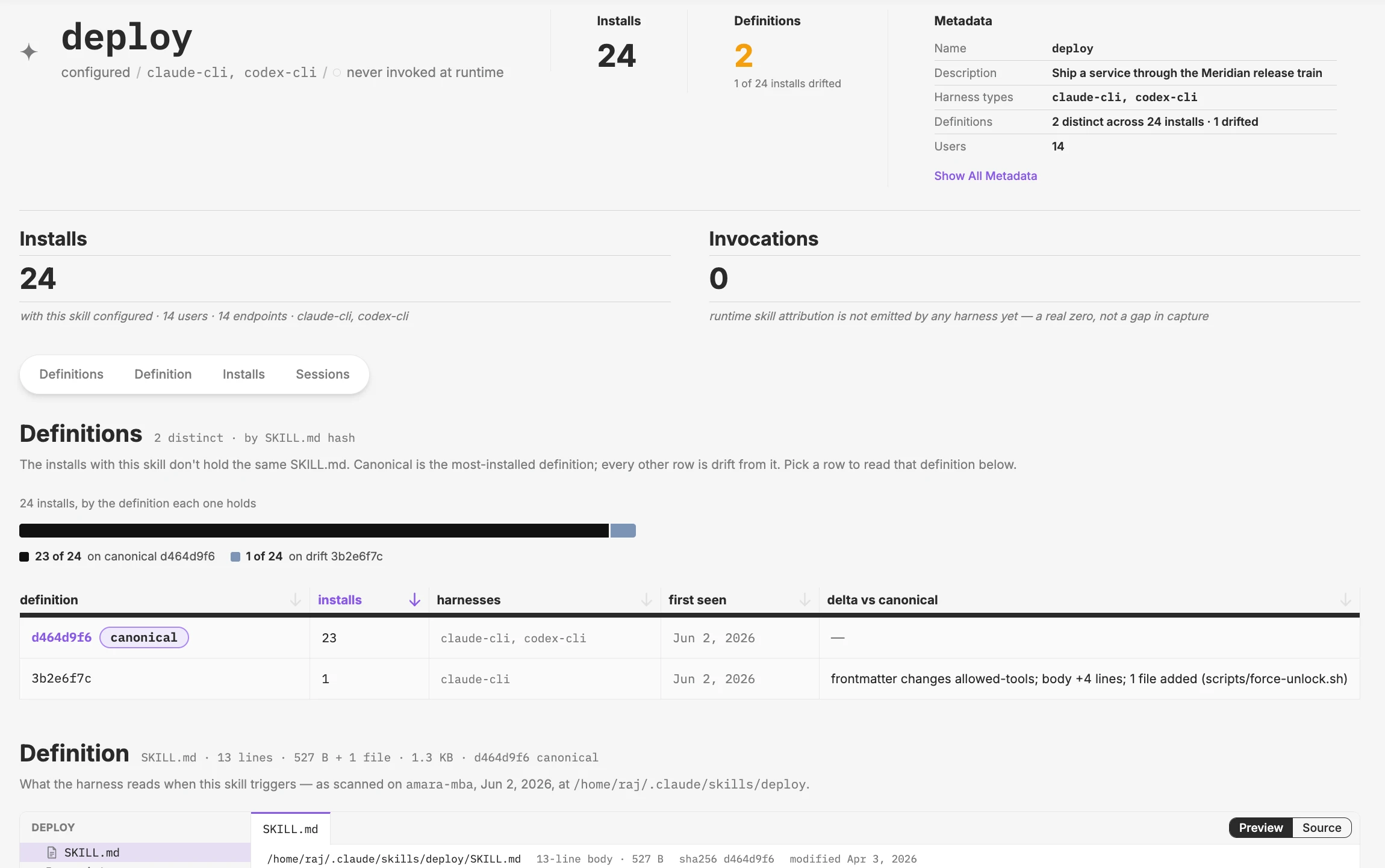This screenshot has width=1385, height=868.
Task: Switch to the Sessions tab
Action: [x=322, y=374]
